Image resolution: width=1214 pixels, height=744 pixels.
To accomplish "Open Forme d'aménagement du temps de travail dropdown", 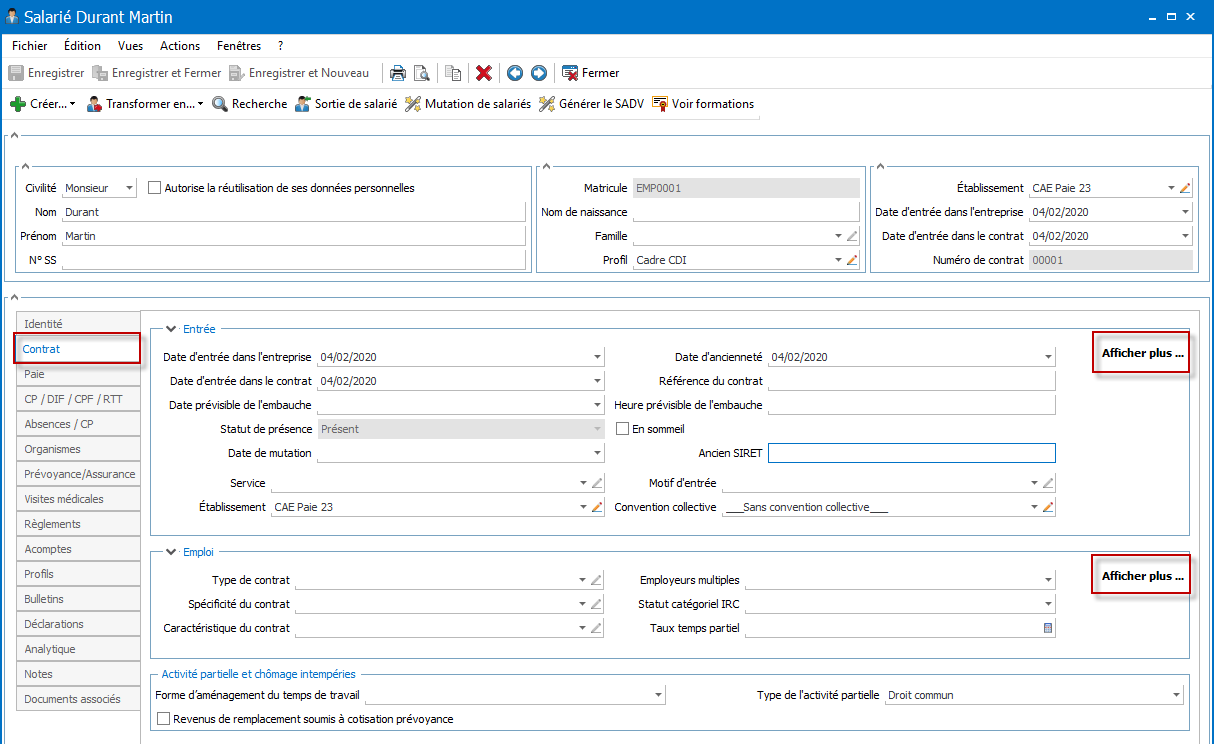I will [657, 695].
